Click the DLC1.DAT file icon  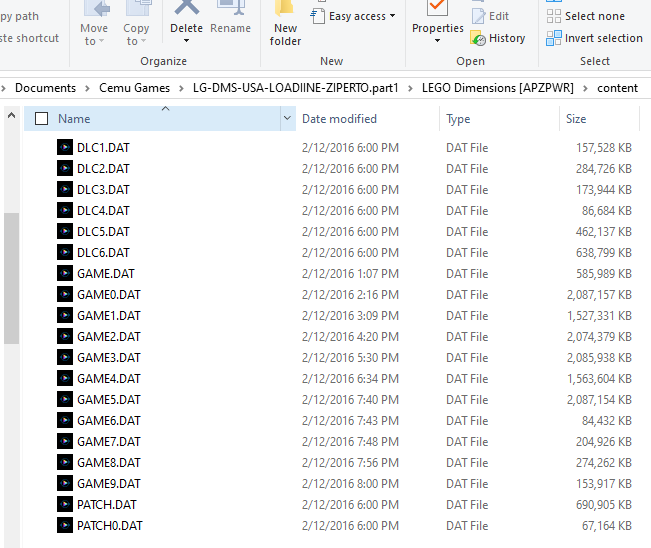[x=65, y=147]
